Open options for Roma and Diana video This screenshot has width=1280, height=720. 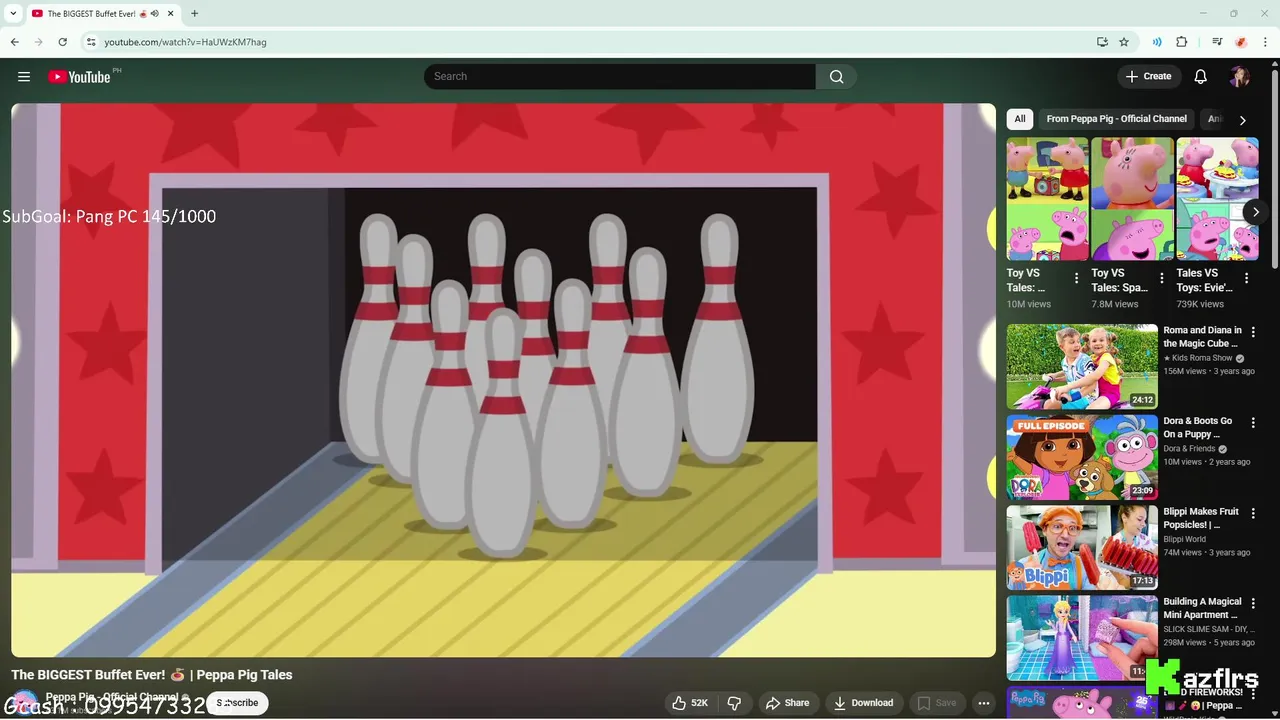coord(1253,332)
